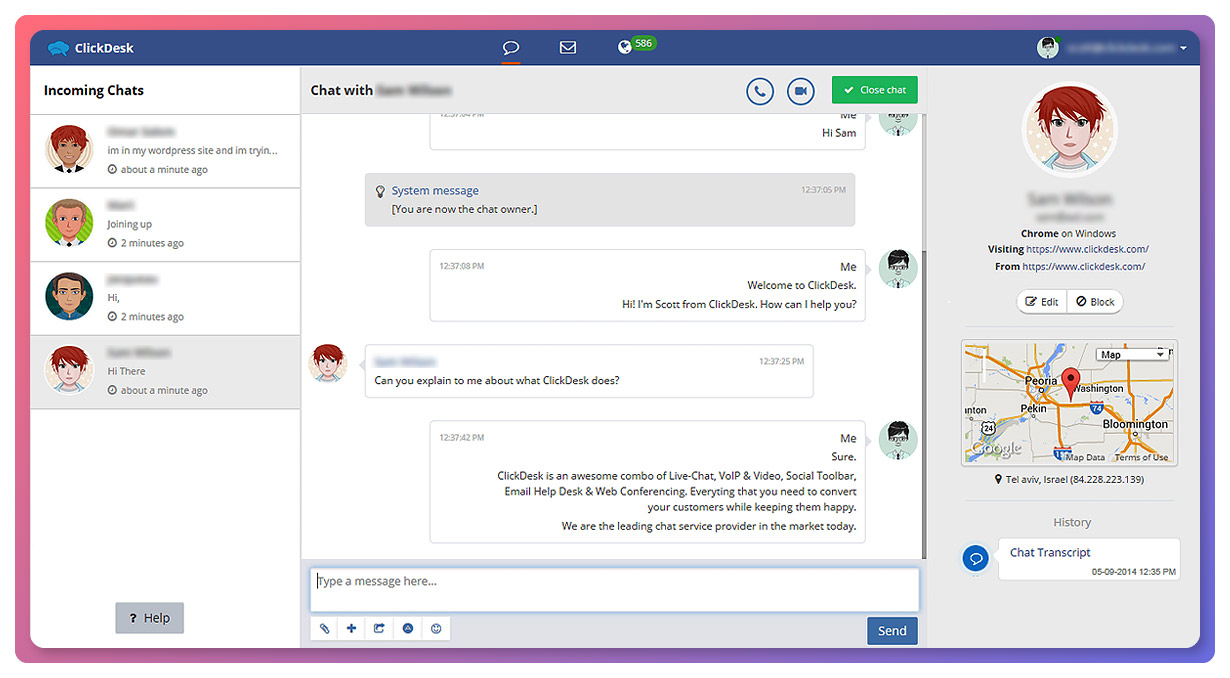Start a voice call with the visitor
This screenshot has height=678, width=1230.
click(760, 91)
